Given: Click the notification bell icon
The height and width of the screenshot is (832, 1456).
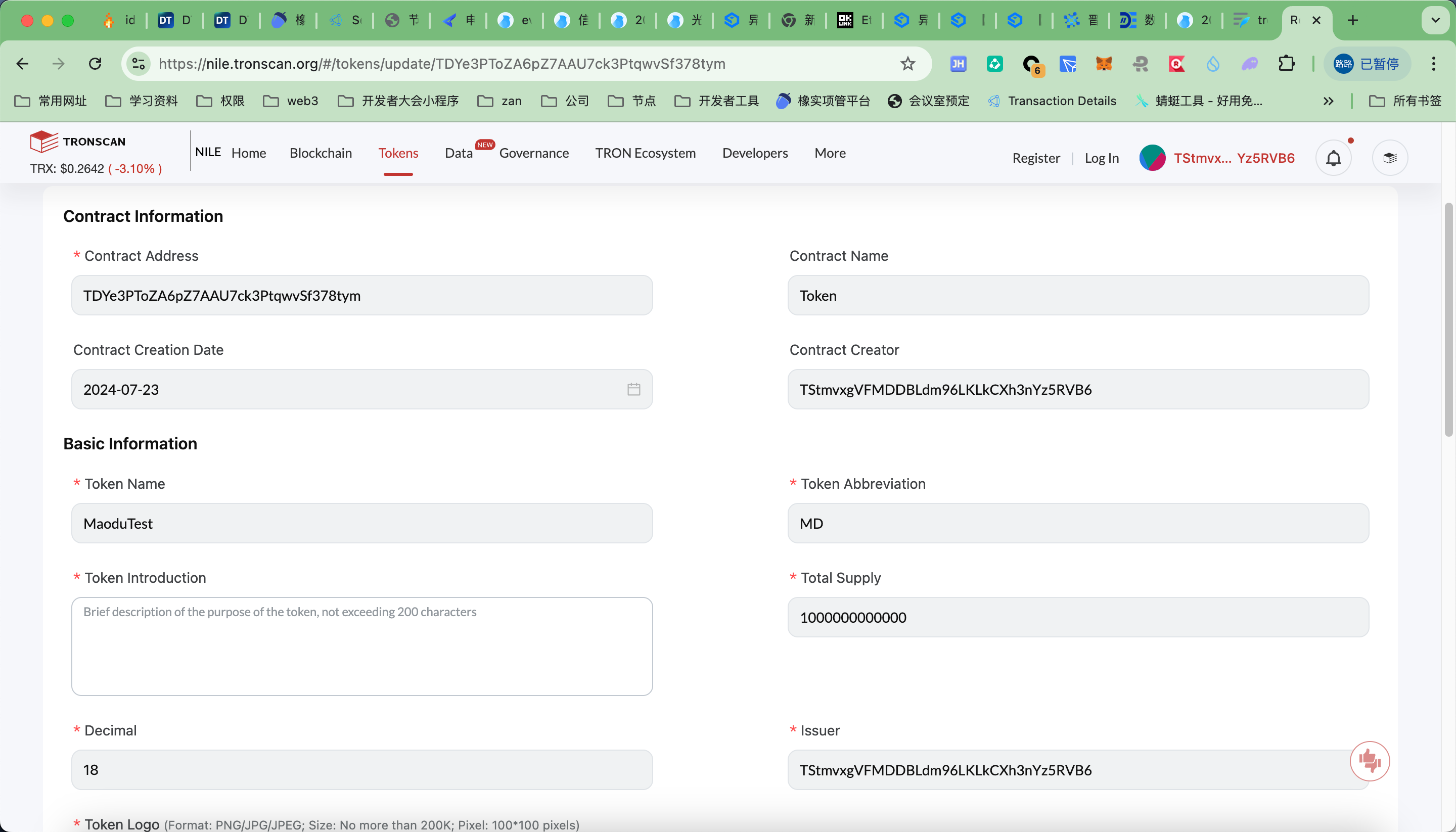Looking at the screenshot, I should tap(1333, 158).
